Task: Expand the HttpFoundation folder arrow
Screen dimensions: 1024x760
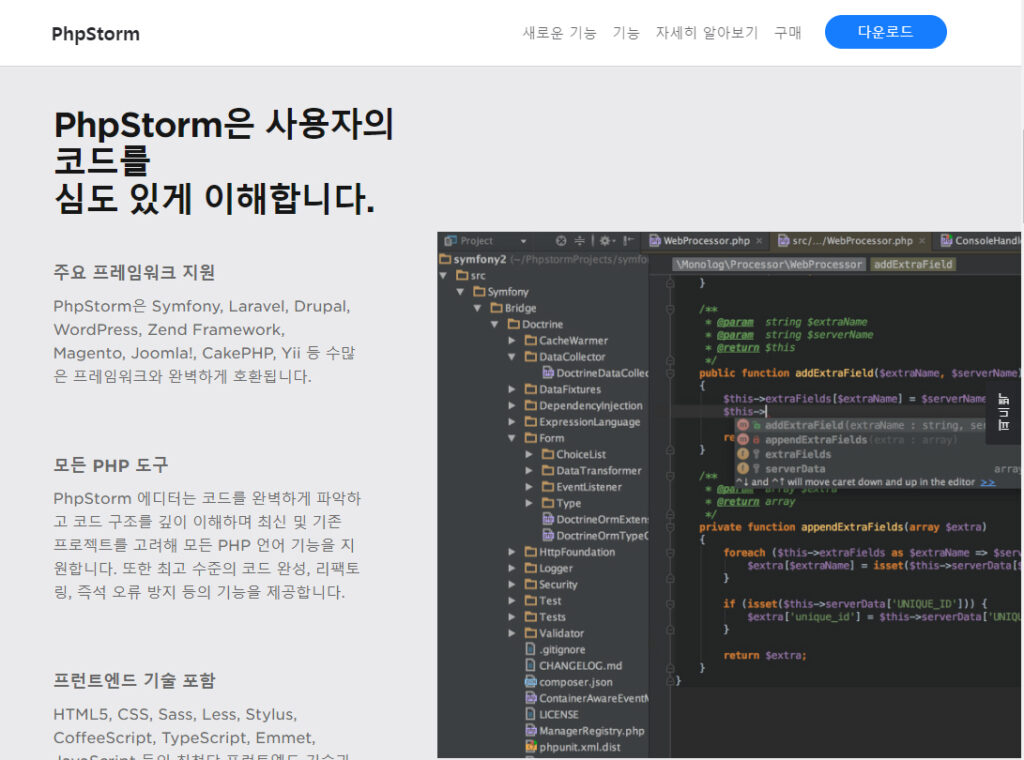Action: point(513,552)
